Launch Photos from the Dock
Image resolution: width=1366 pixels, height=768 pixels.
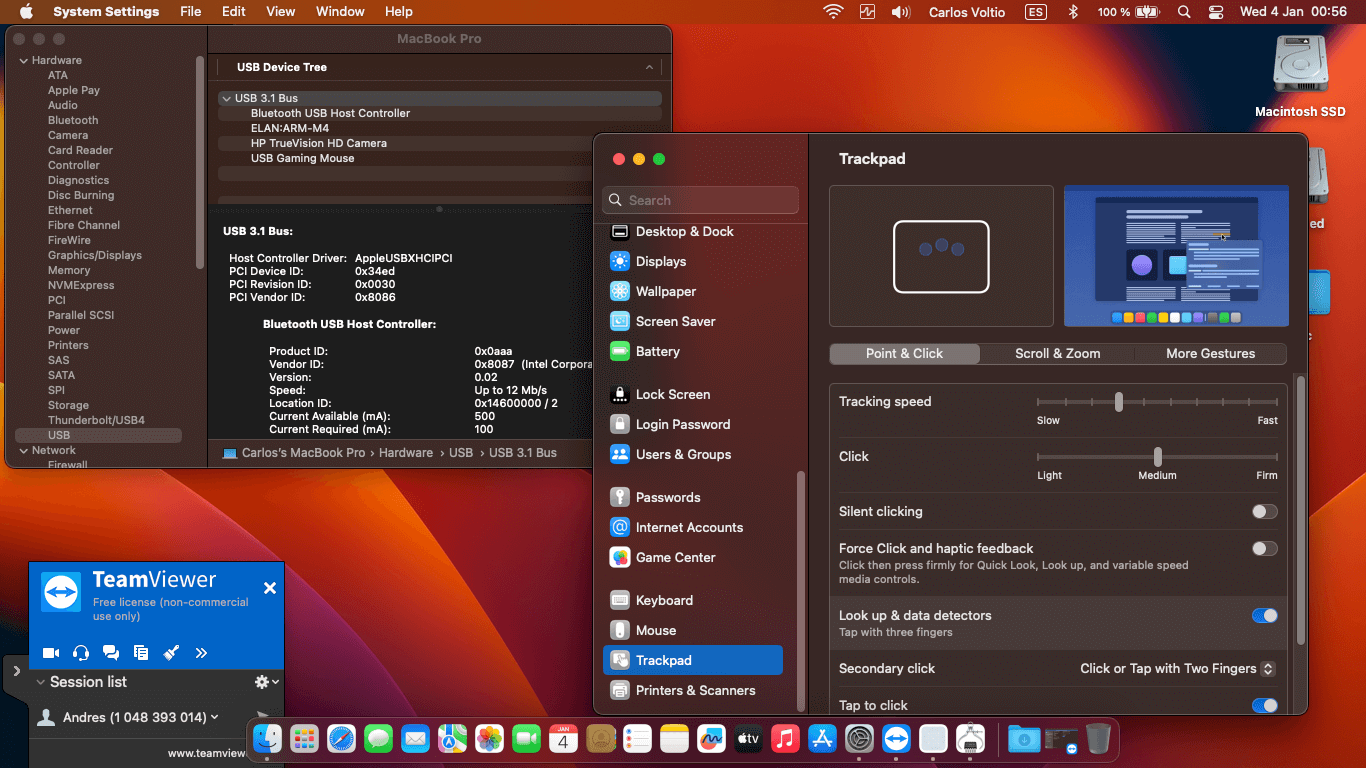(x=489, y=739)
